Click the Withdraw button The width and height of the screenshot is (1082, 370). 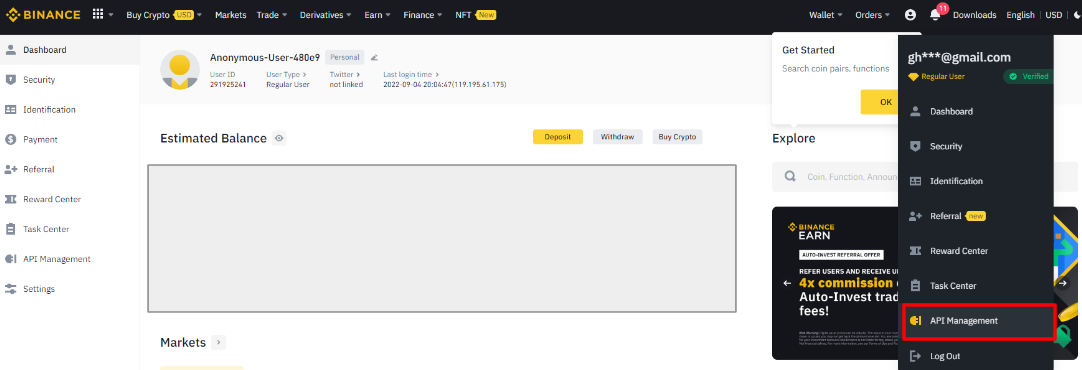618,137
